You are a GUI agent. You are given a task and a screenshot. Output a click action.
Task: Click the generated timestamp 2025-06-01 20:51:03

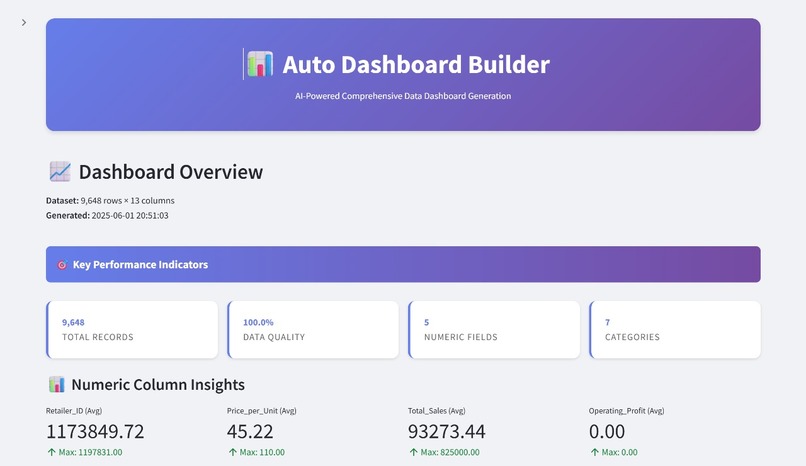130,215
